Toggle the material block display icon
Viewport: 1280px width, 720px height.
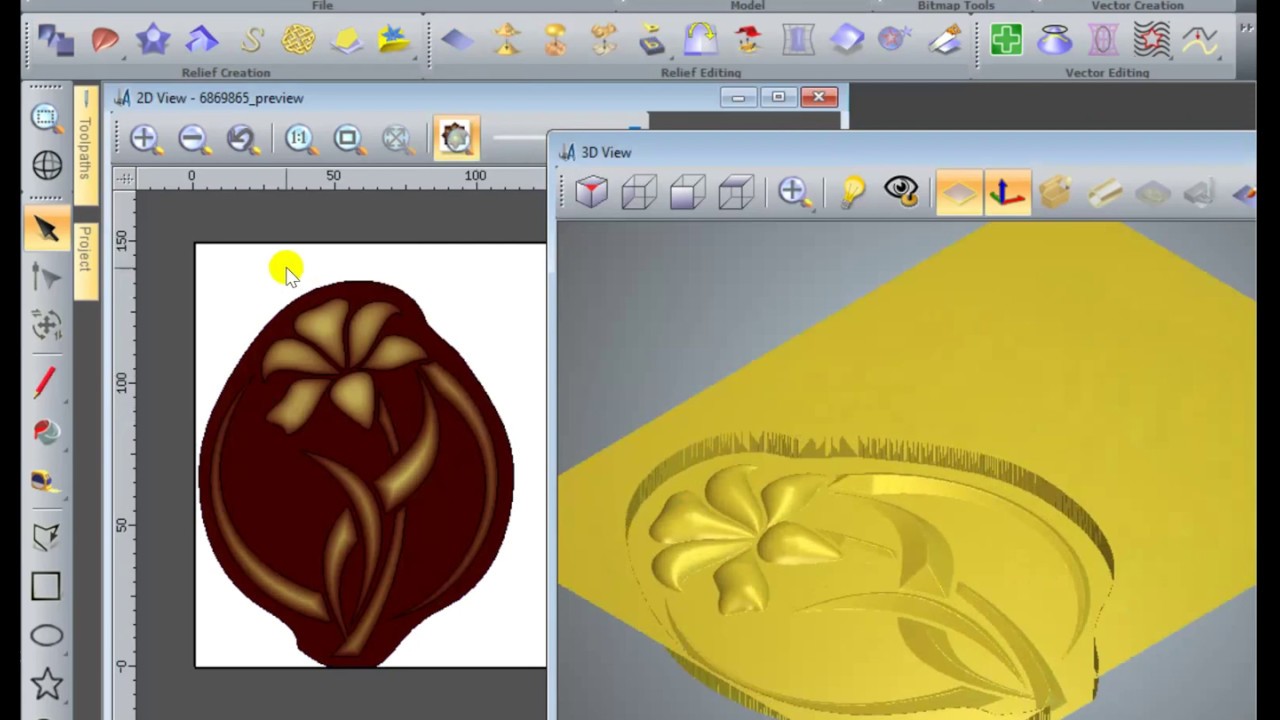1056,192
